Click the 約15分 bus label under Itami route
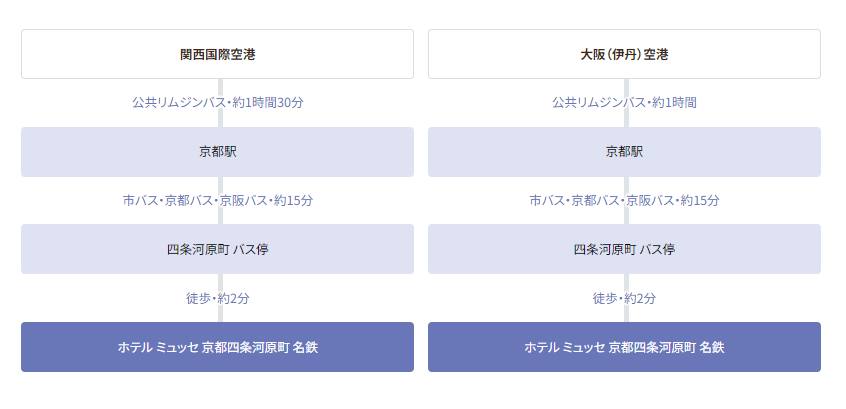This screenshot has width=846, height=409. (x=624, y=201)
